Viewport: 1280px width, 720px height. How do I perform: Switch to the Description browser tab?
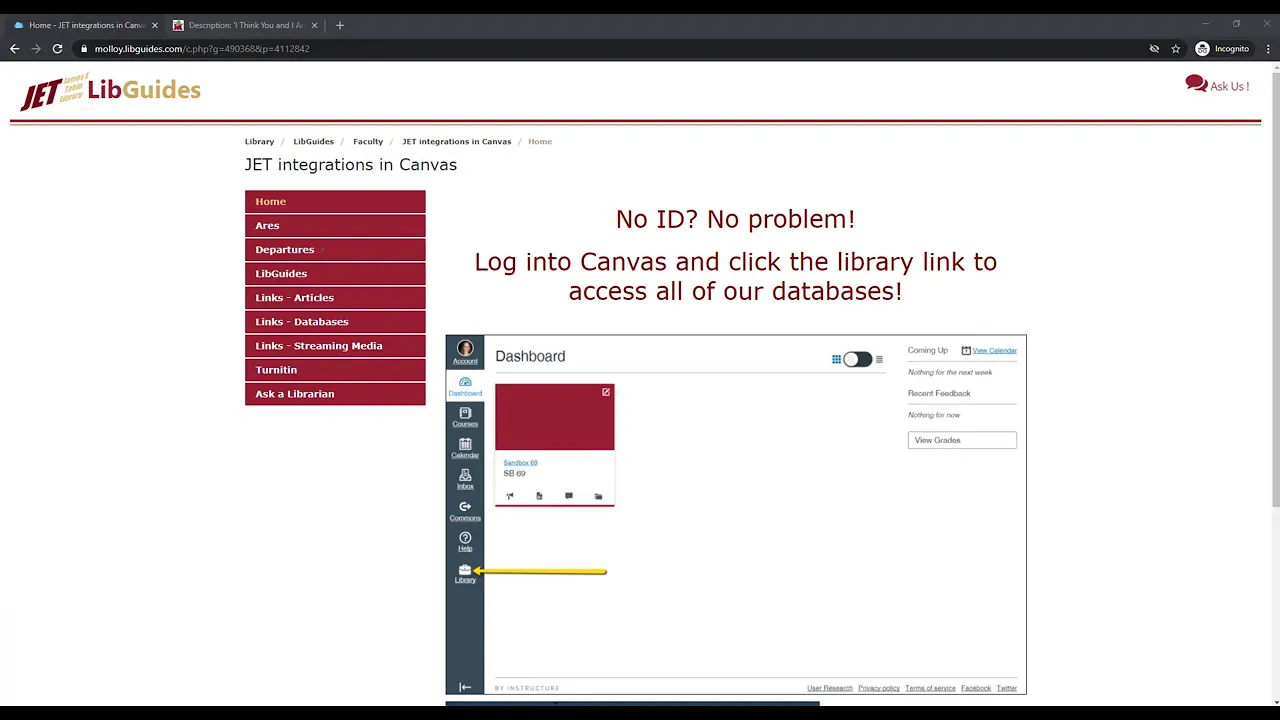(246, 25)
